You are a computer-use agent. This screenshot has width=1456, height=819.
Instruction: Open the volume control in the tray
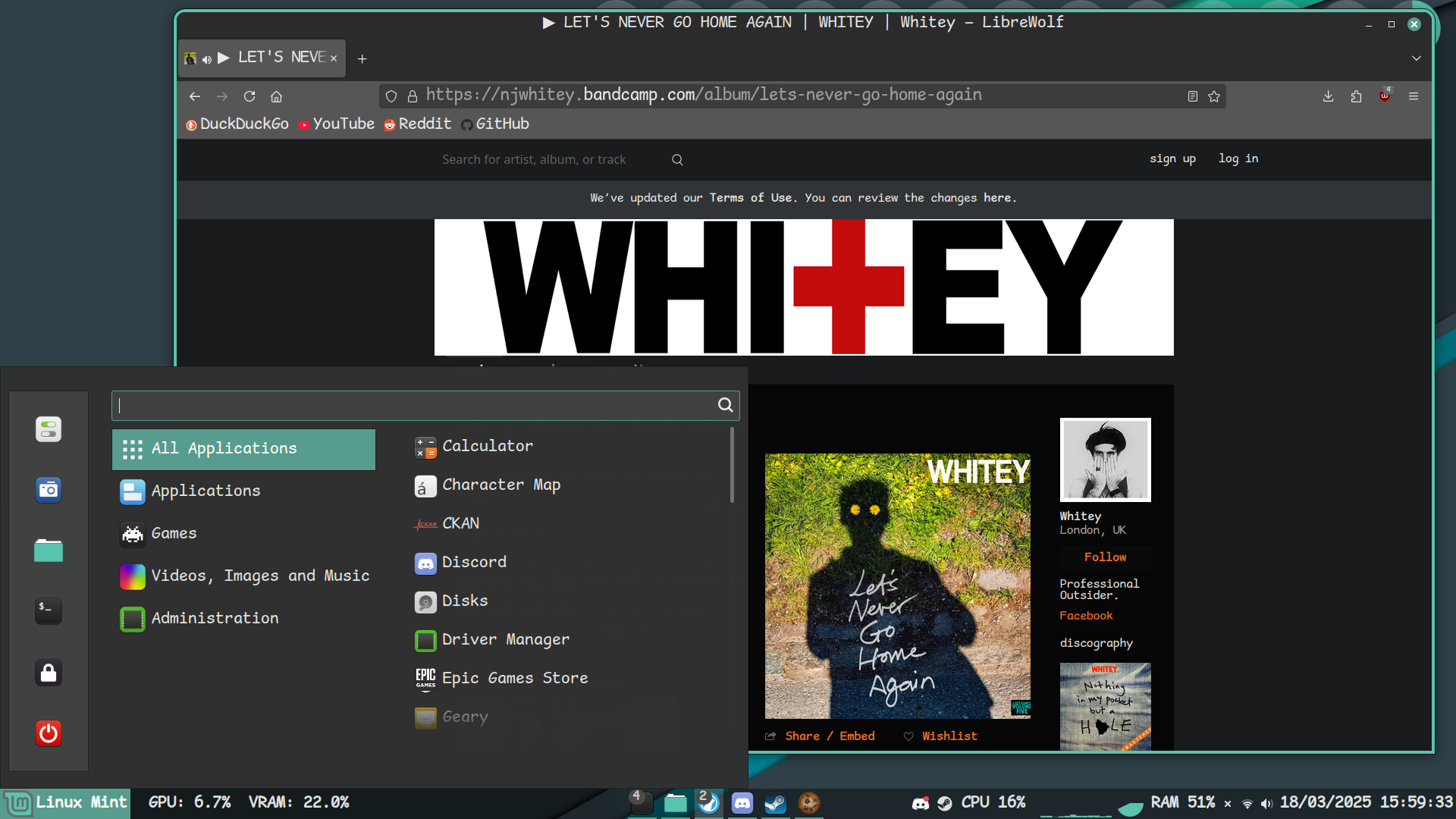pyautogui.click(x=1267, y=803)
